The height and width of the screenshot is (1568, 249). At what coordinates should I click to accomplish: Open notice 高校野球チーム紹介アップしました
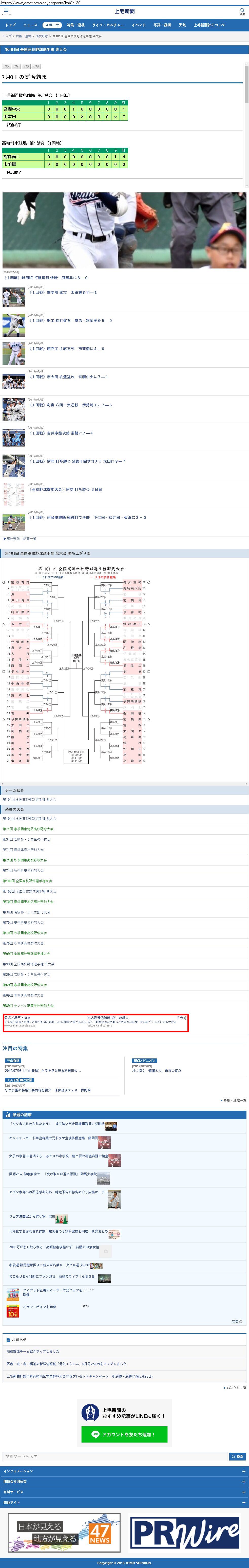click(x=33, y=1351)
